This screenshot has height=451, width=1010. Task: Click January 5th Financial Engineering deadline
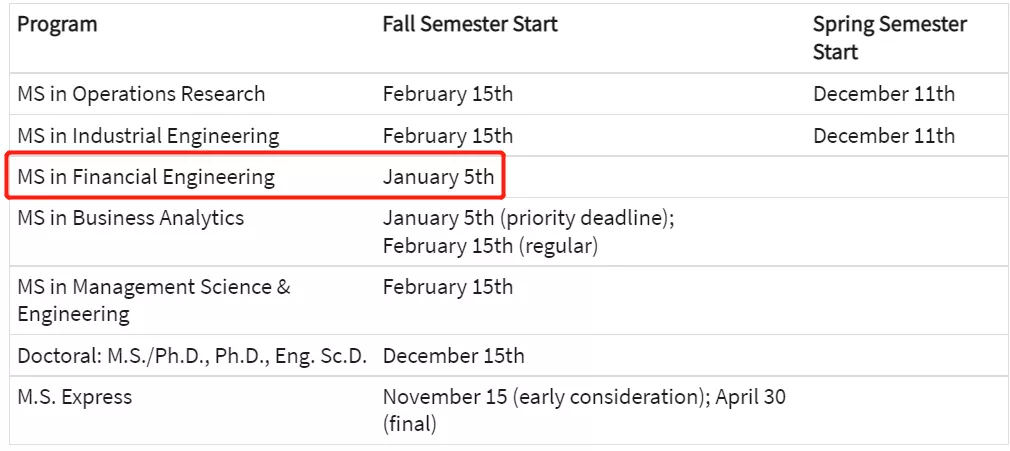point(438,178)
